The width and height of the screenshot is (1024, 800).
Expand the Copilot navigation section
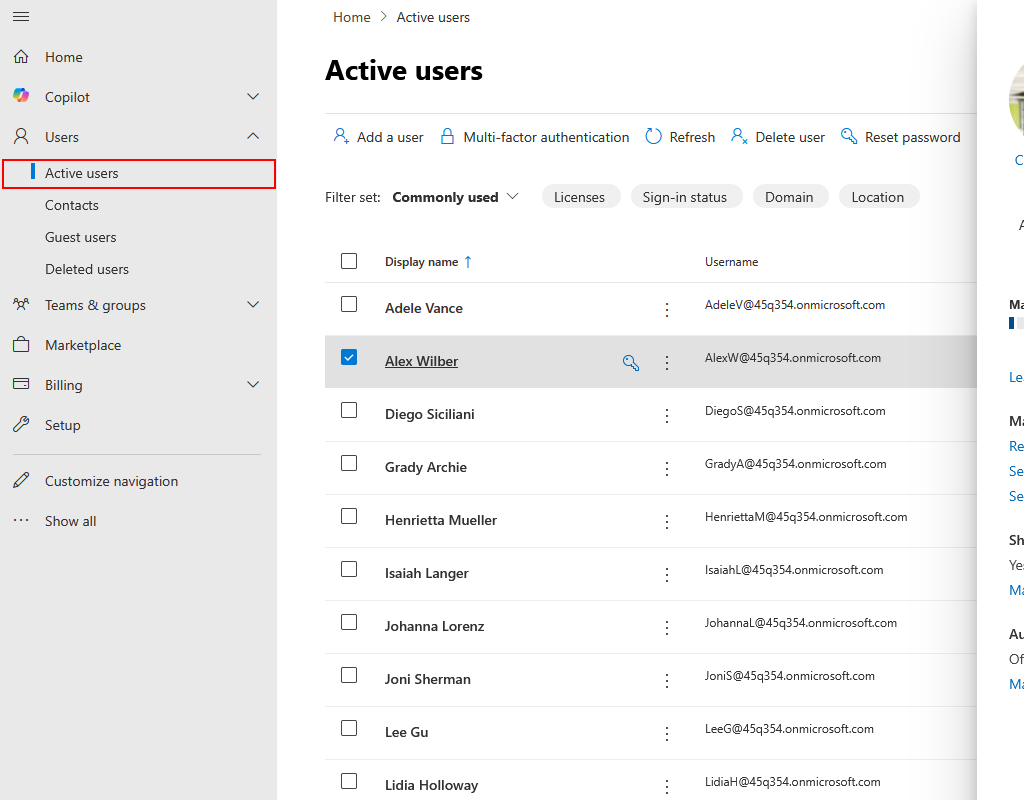[253, 97]
